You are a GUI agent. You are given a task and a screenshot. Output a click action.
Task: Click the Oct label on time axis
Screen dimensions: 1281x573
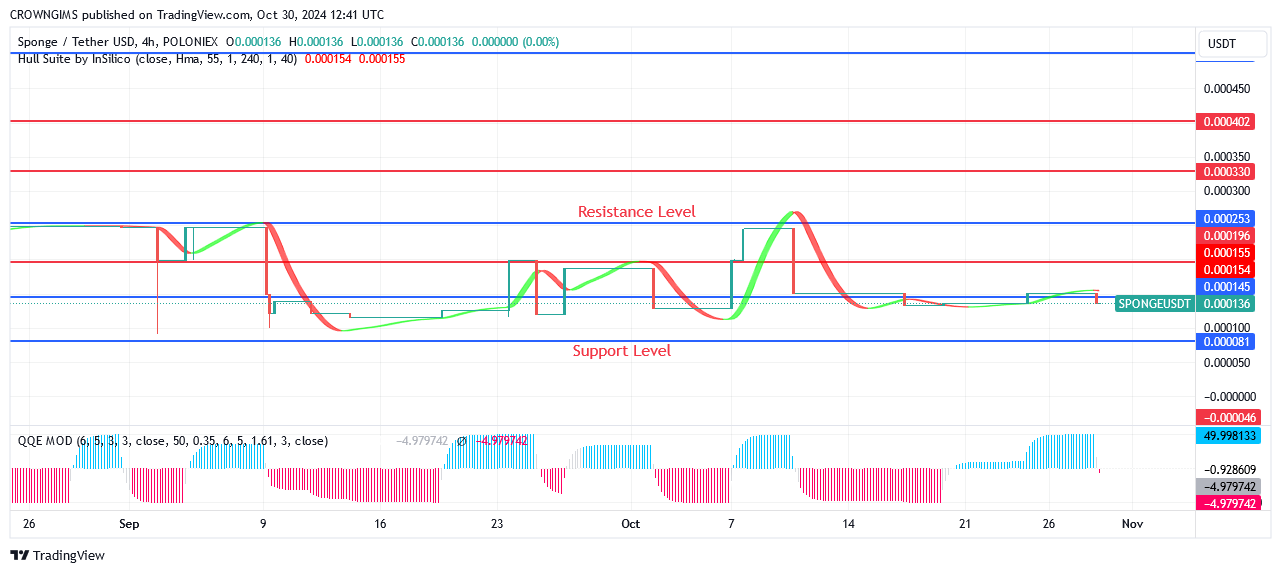click(x=630, y=524)
